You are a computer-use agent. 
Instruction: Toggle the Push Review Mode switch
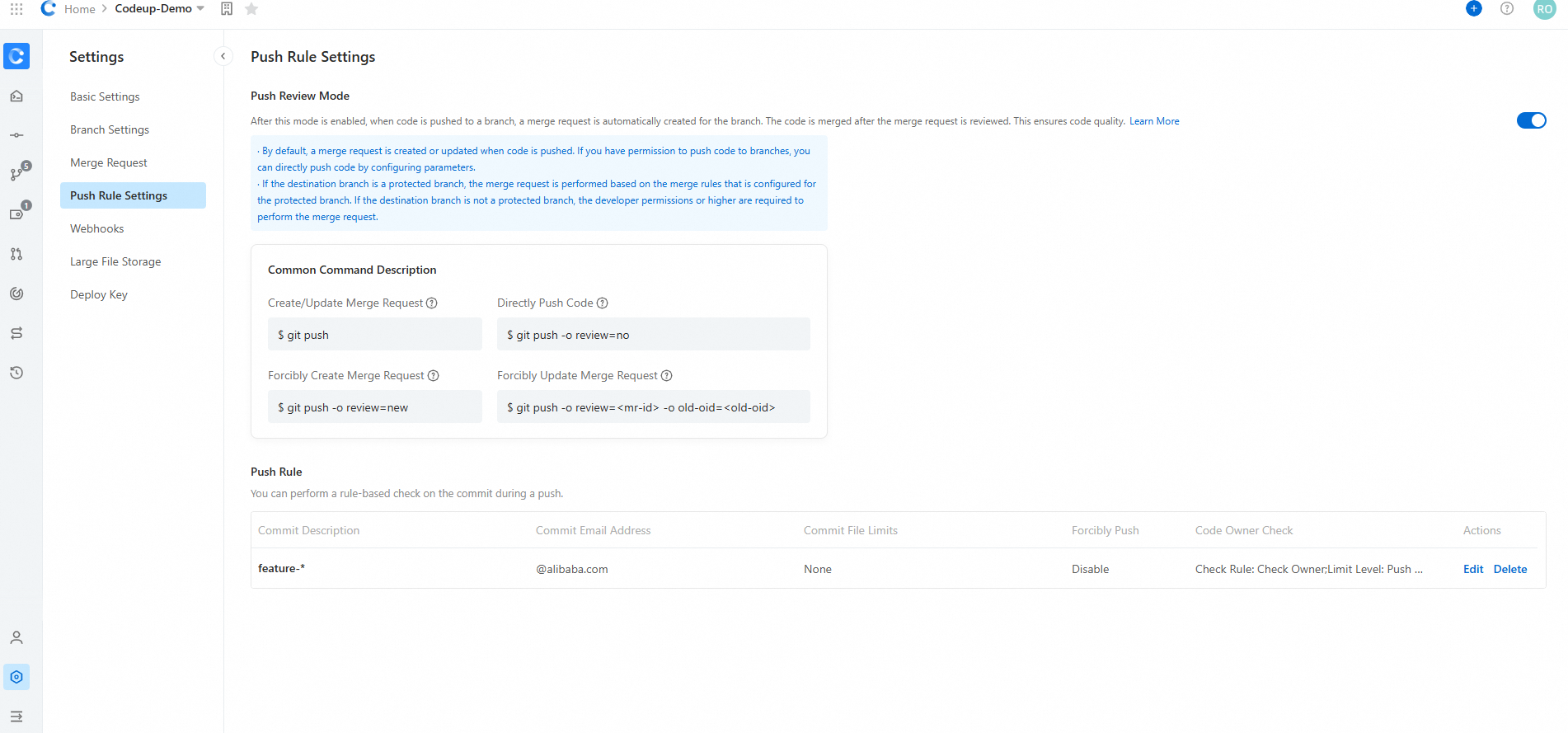tap(1532, 120)
